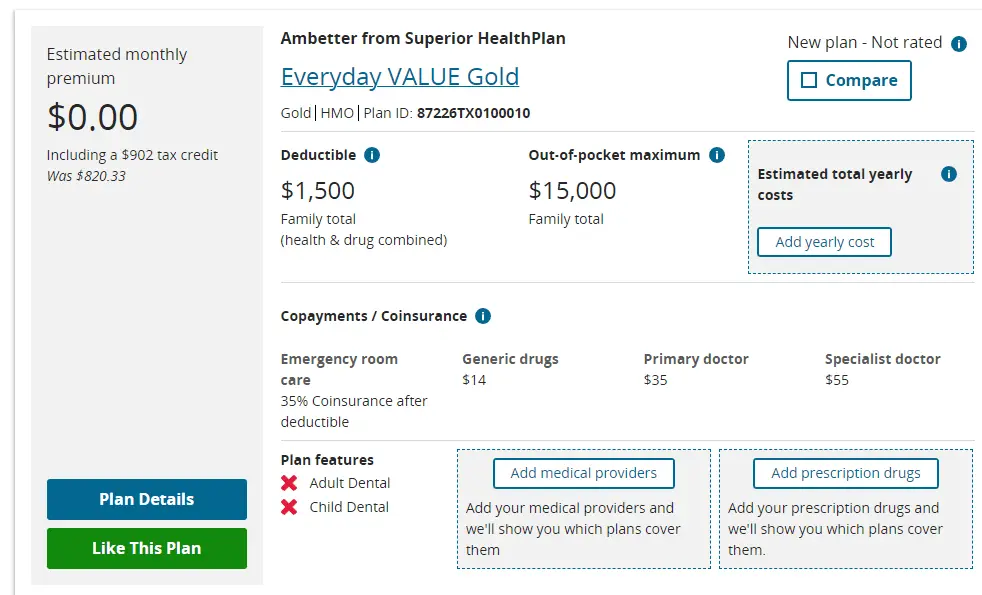The height and width of the screenshot is (595, 982).
Task: Click the $1,500 deductible amount
Action: (x=318, y=190)
